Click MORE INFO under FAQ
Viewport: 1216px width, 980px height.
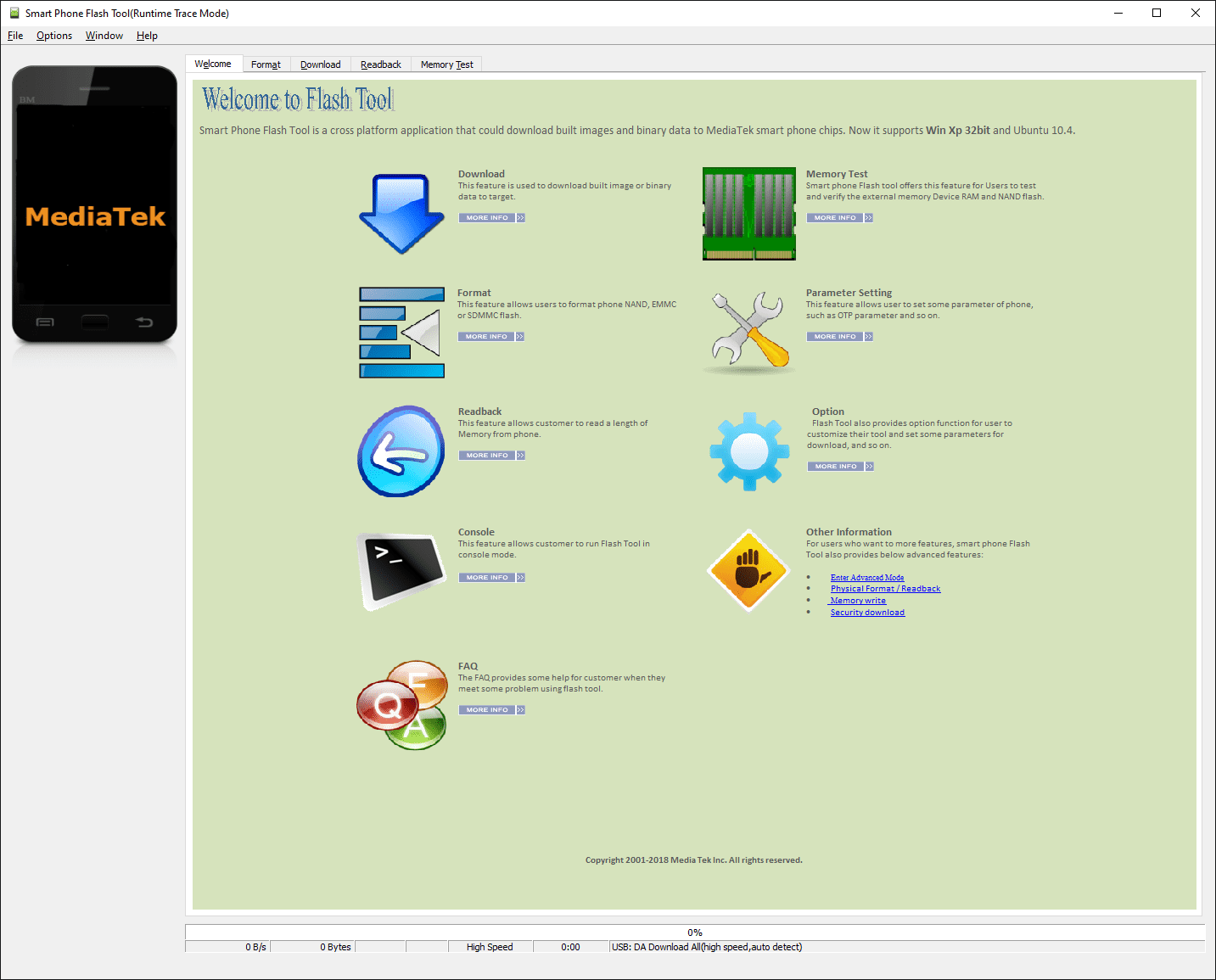pyautogui.click(x=487, y=710)
